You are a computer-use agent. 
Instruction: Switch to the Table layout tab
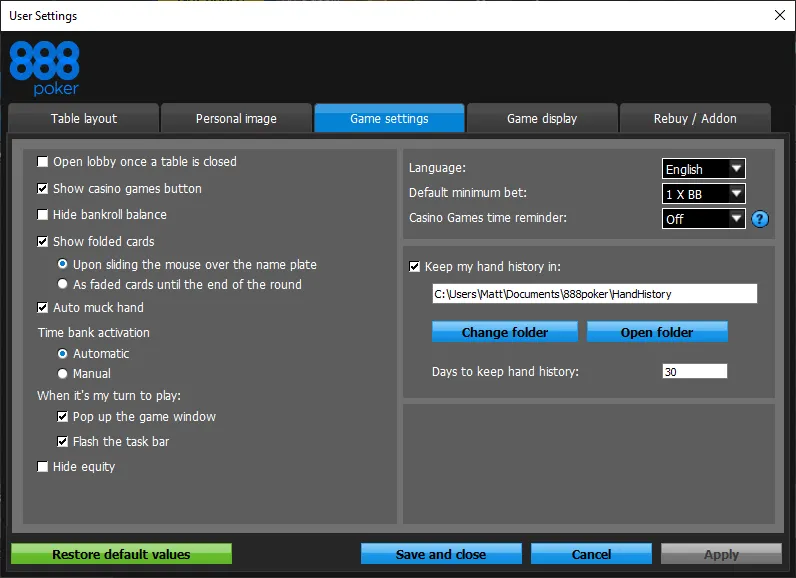tap(84, 118)
